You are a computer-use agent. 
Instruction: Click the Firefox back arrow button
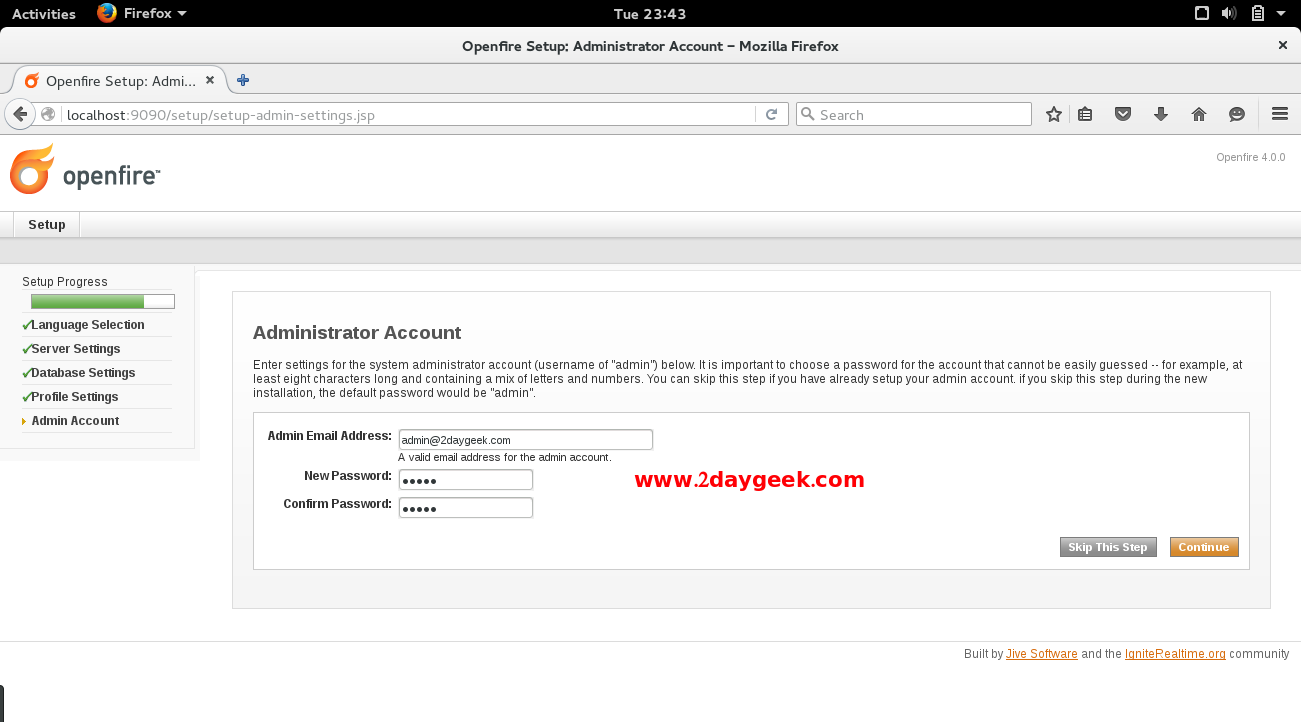[20, 114]
